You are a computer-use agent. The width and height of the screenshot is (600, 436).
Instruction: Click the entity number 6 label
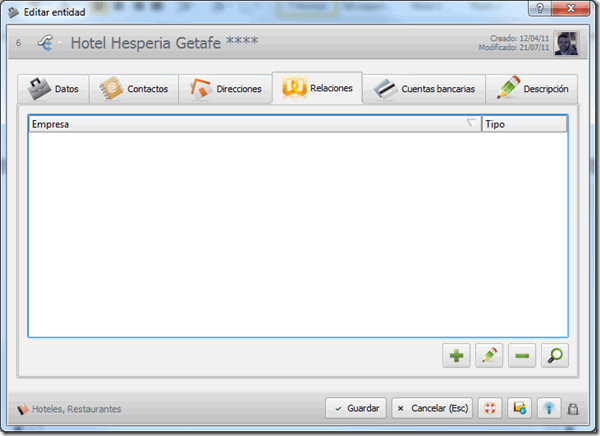pyautogui.click(x=18, y=43)
